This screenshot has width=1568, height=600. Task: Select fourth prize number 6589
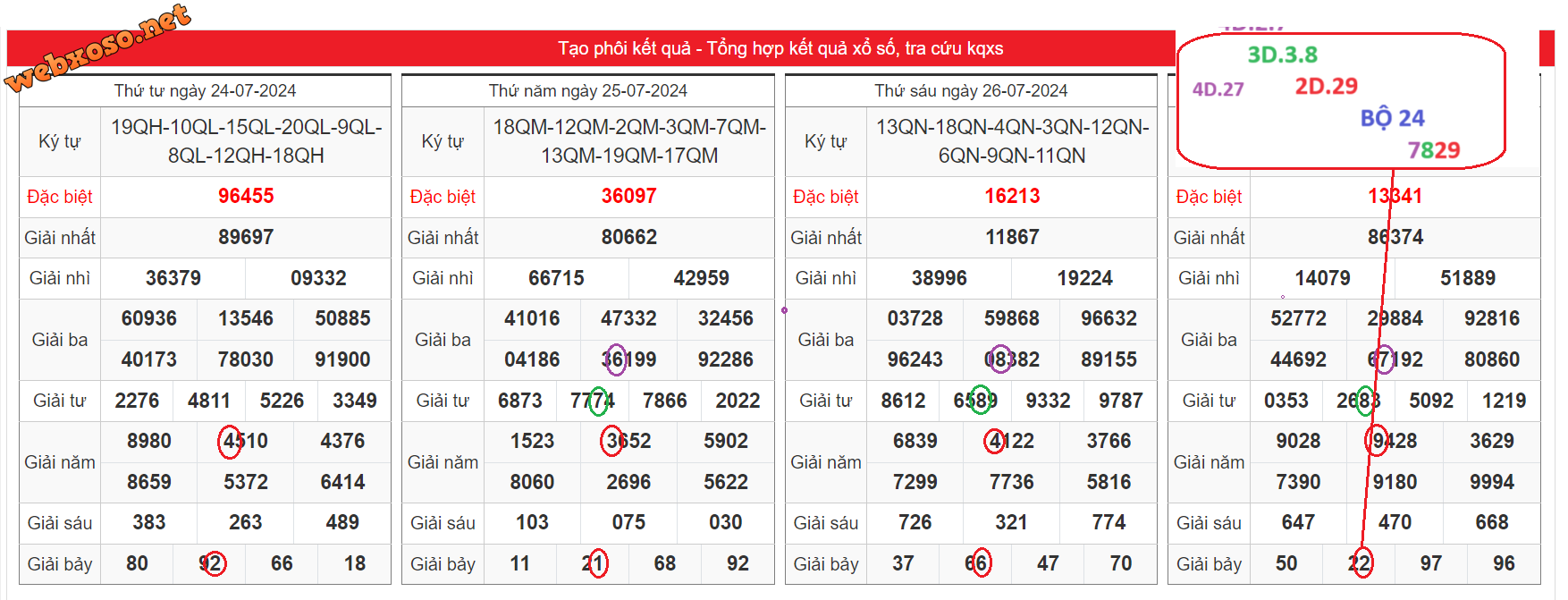click(975, 401)
